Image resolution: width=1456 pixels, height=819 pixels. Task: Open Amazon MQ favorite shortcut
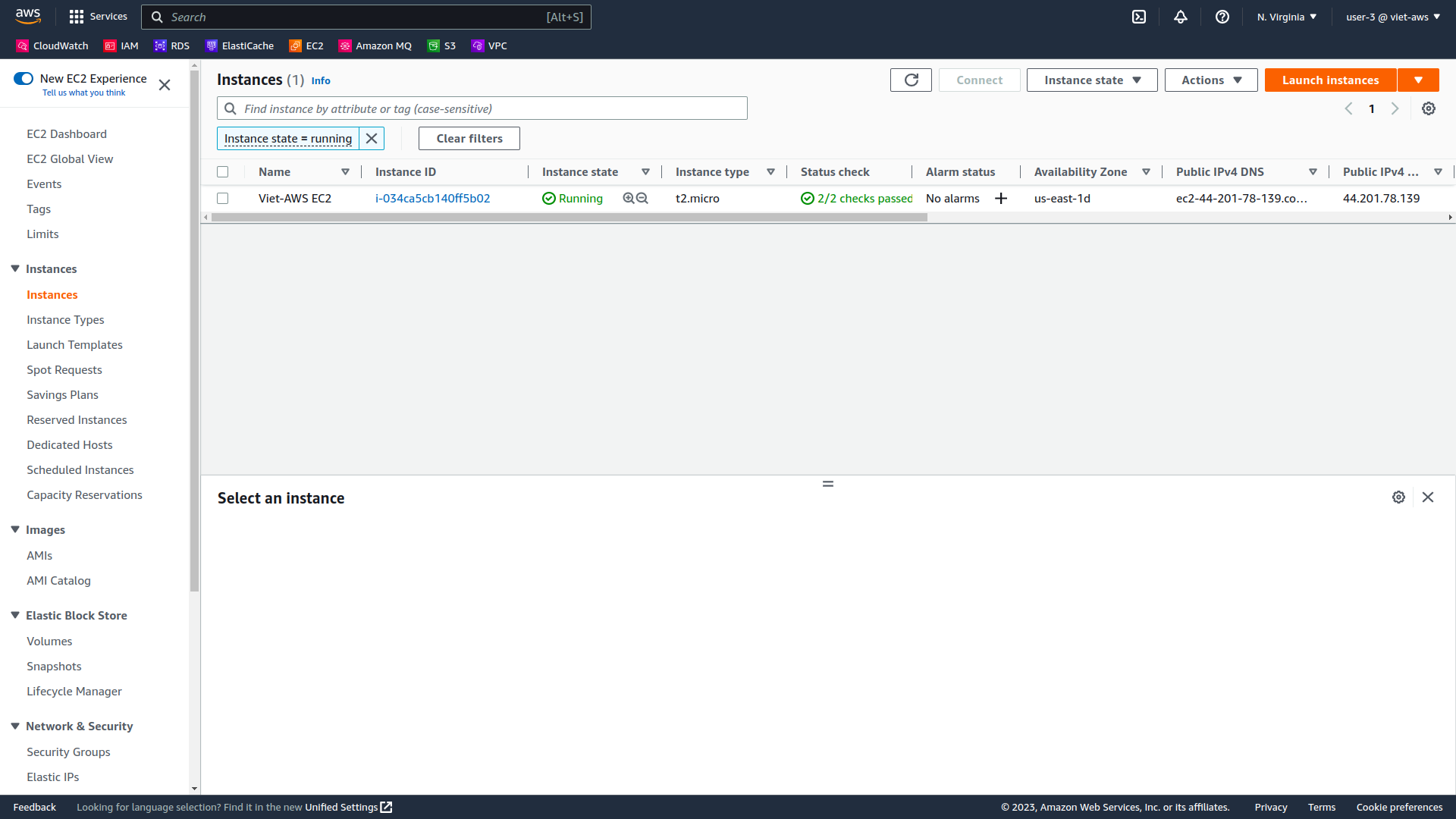point(375,45)
